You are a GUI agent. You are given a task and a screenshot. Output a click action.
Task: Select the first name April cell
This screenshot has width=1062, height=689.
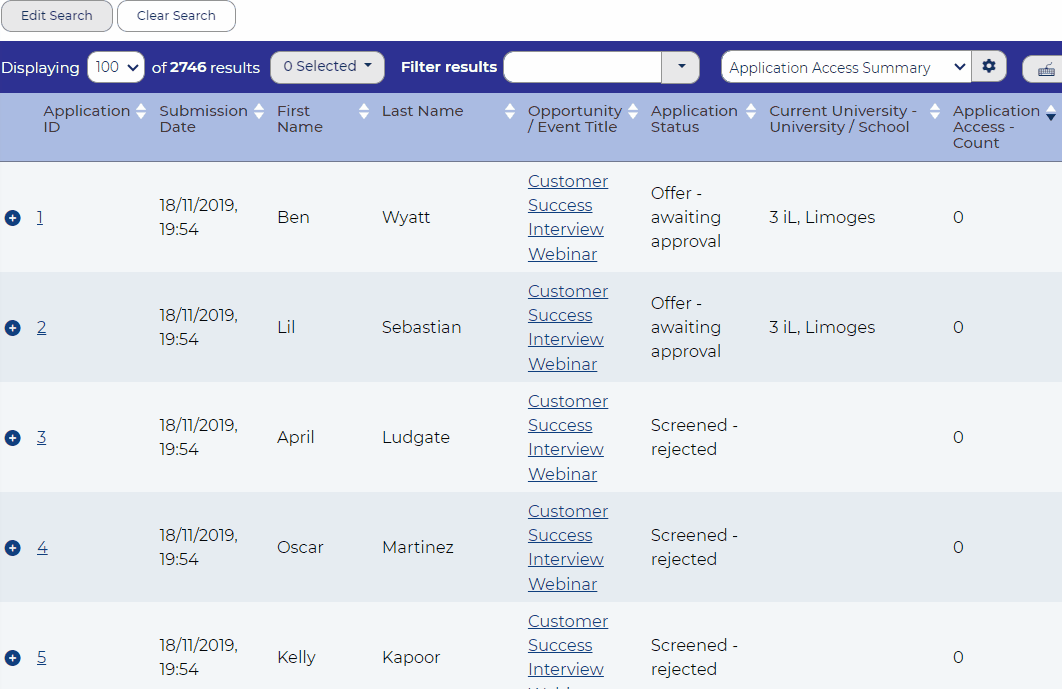295,438
